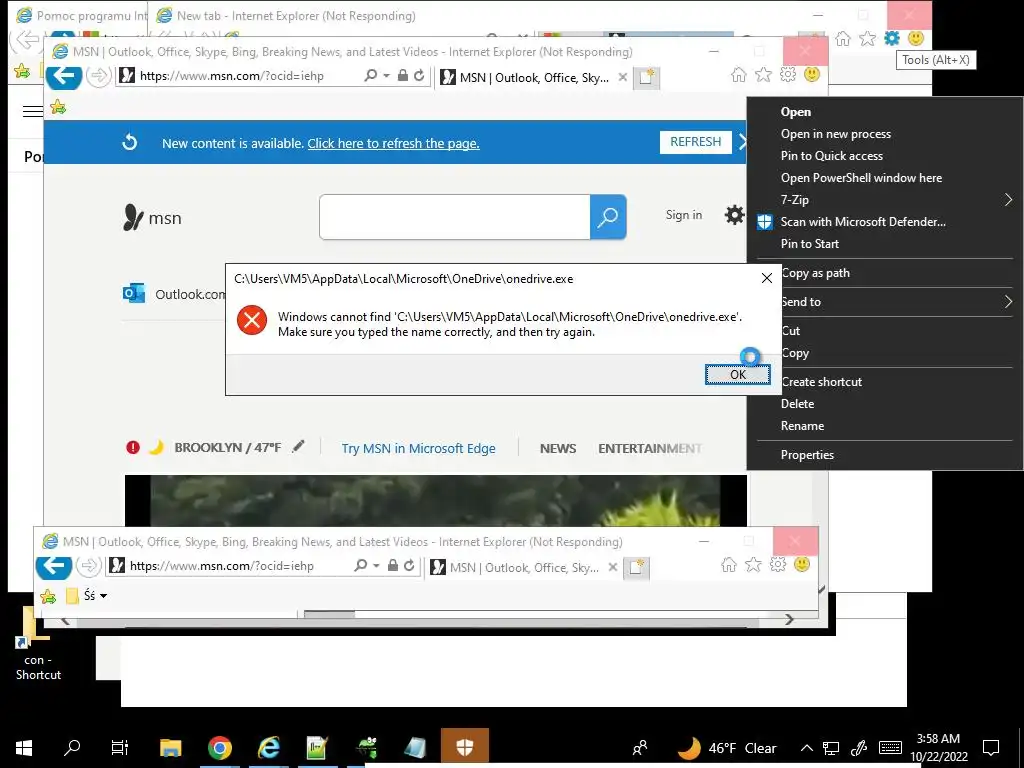
Task: Edit Brooklyn weather location pencil icon
Action: tap(298, 447)
